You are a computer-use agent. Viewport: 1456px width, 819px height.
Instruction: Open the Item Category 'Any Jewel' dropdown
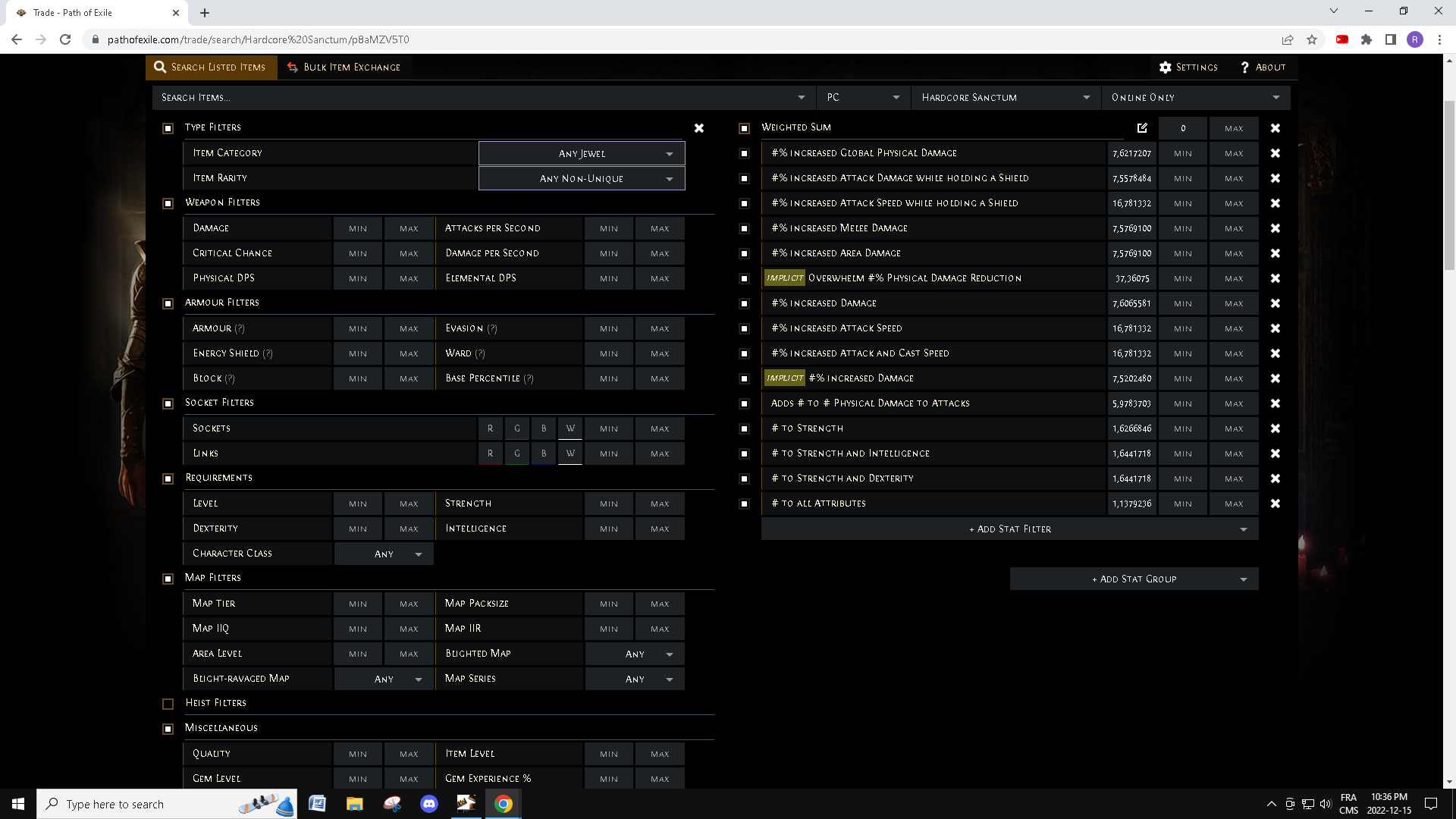coord(581,152)
